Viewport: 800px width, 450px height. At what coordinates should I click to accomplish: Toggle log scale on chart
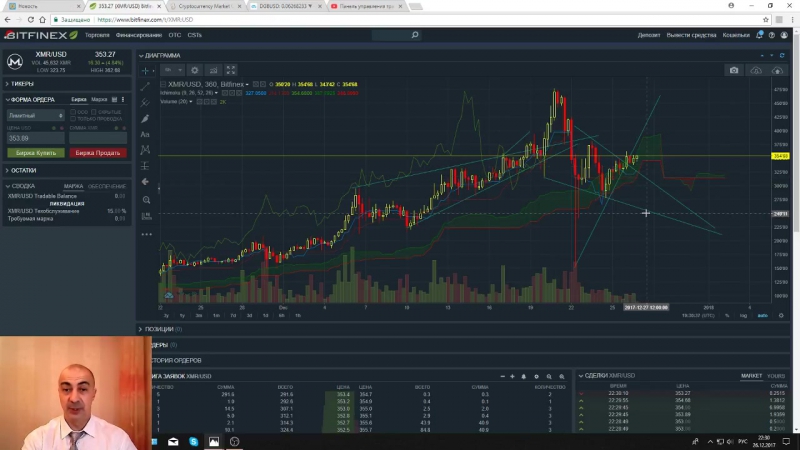[743, 316]
